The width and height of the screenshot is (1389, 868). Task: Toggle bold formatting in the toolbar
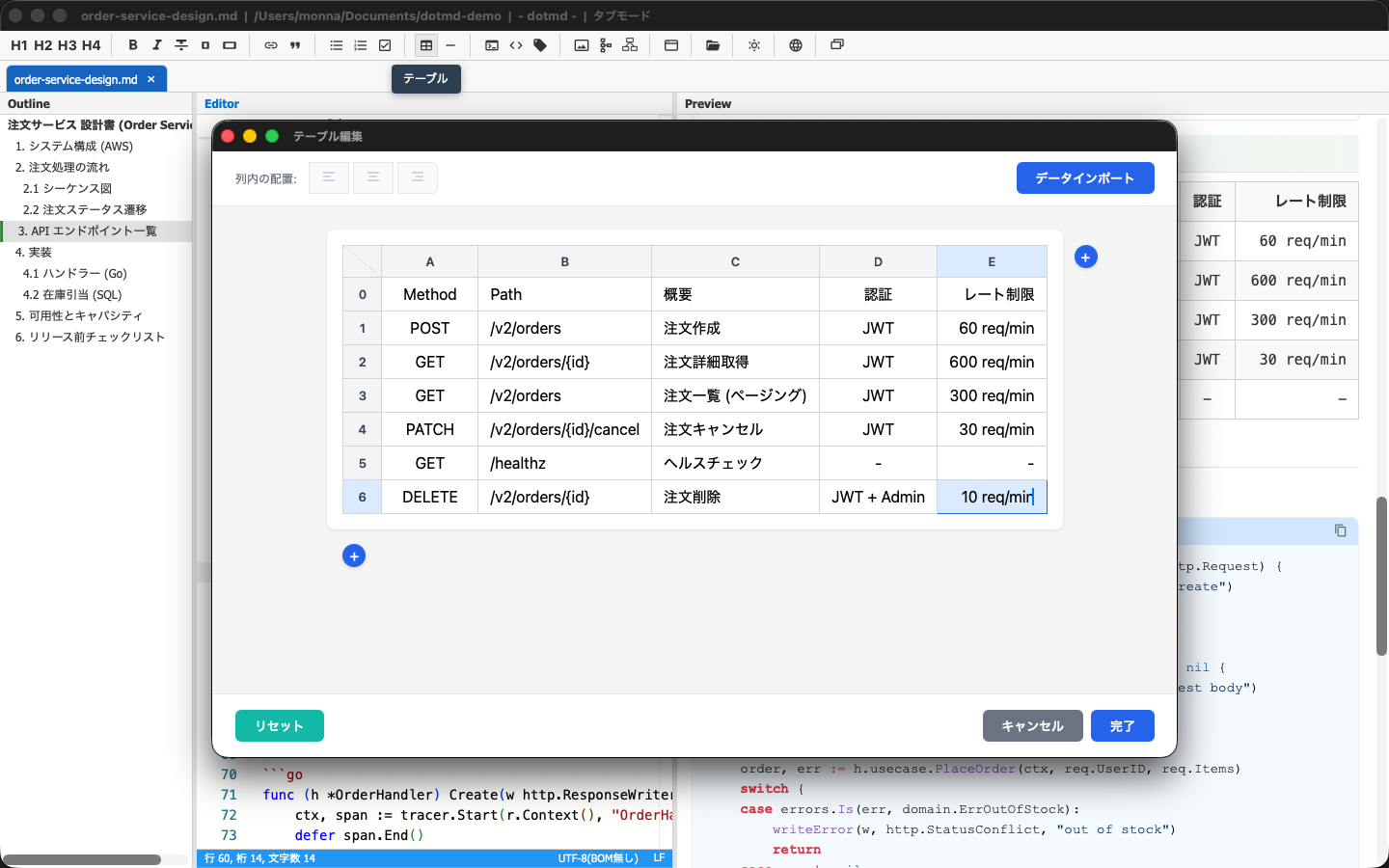pos(133,45)
